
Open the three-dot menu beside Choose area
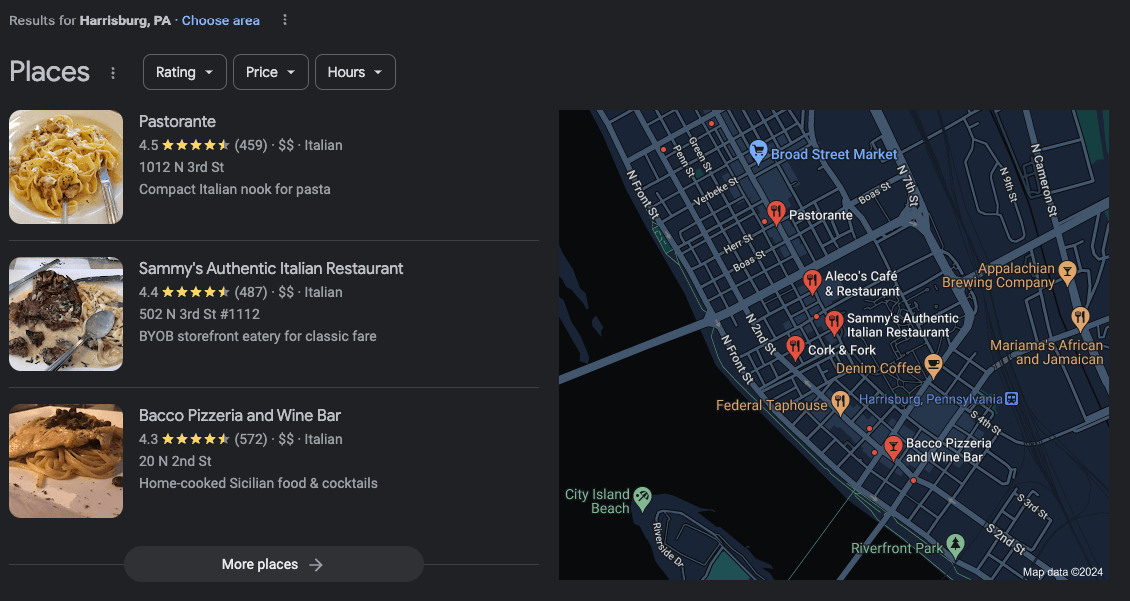pos(285,20)
